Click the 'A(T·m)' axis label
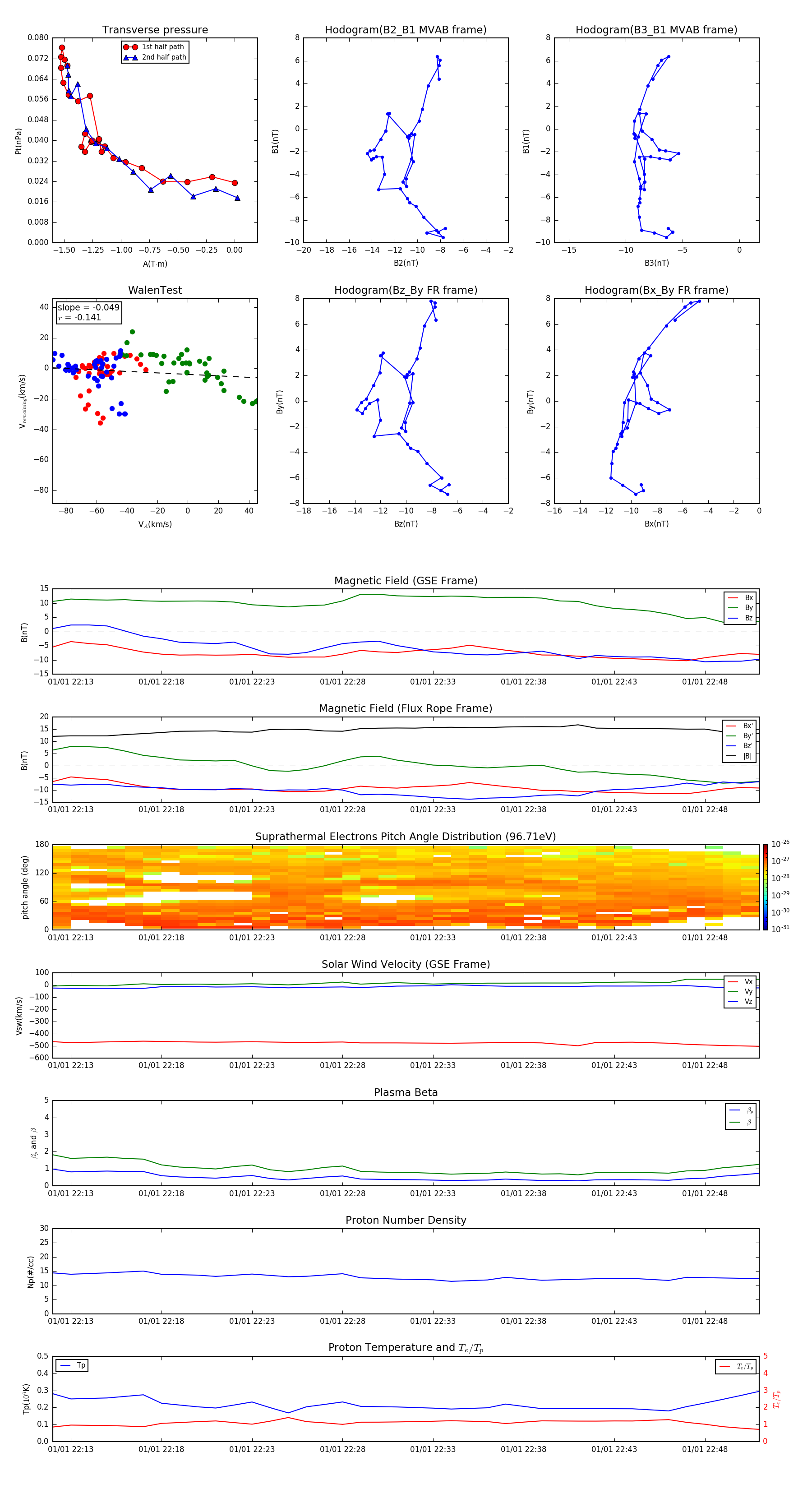The width and height of the screenshot is (812, 1489). (155, 264)
